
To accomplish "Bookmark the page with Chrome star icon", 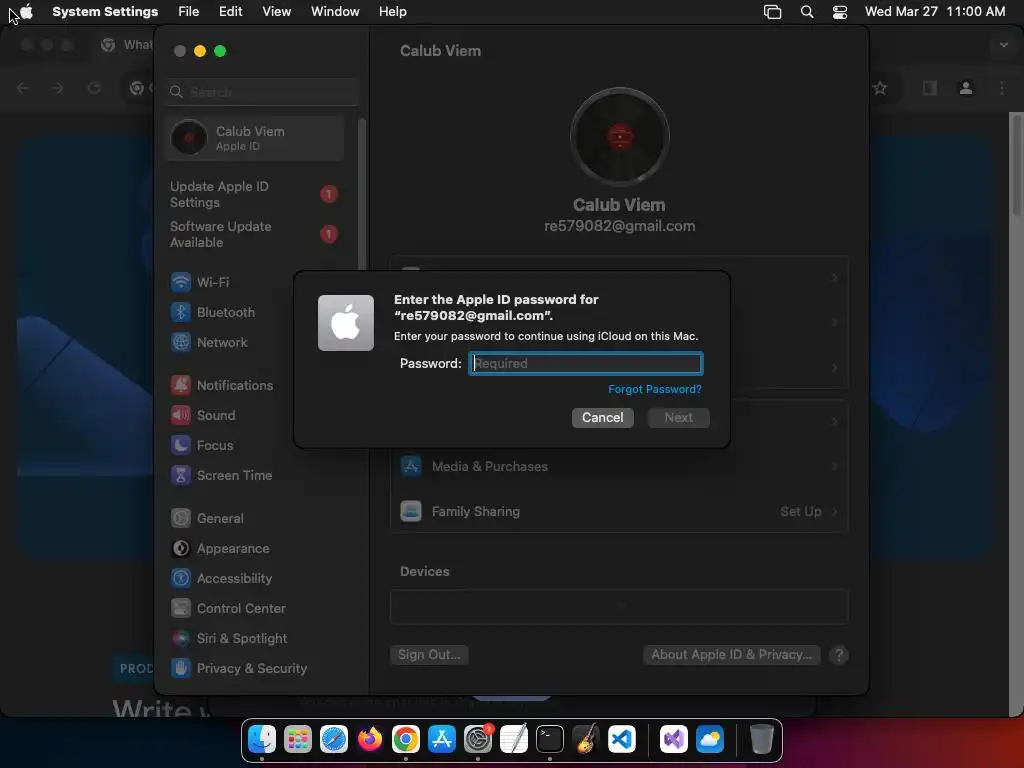I will pos(880,88).
